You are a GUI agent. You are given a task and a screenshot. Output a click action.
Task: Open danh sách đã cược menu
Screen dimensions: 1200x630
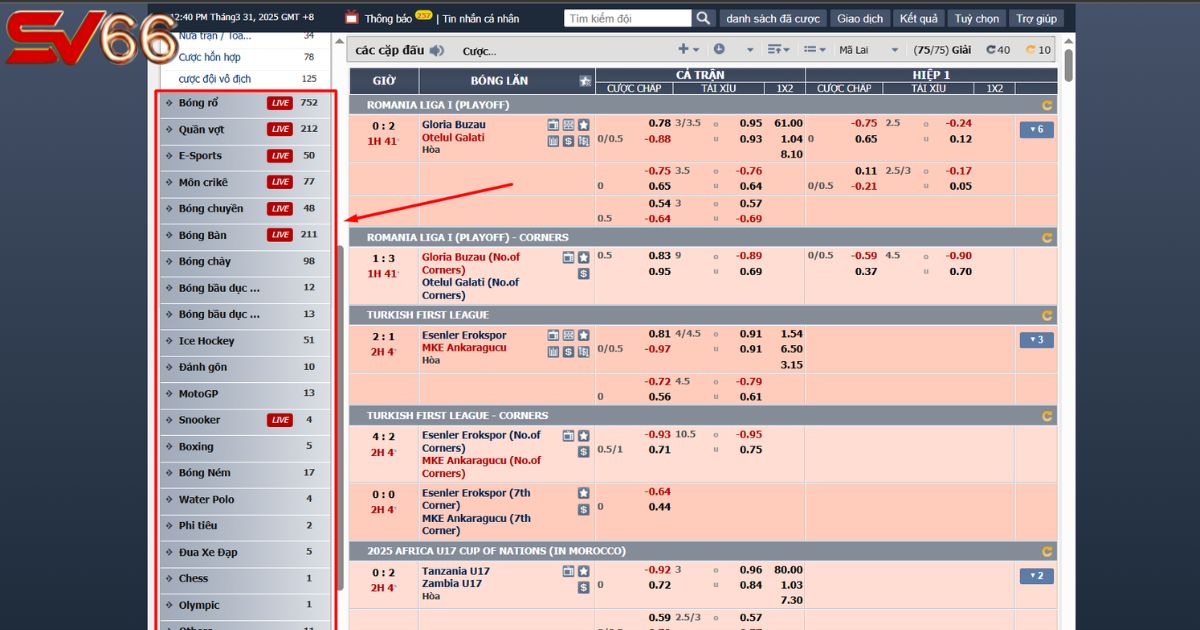point(772,18)
